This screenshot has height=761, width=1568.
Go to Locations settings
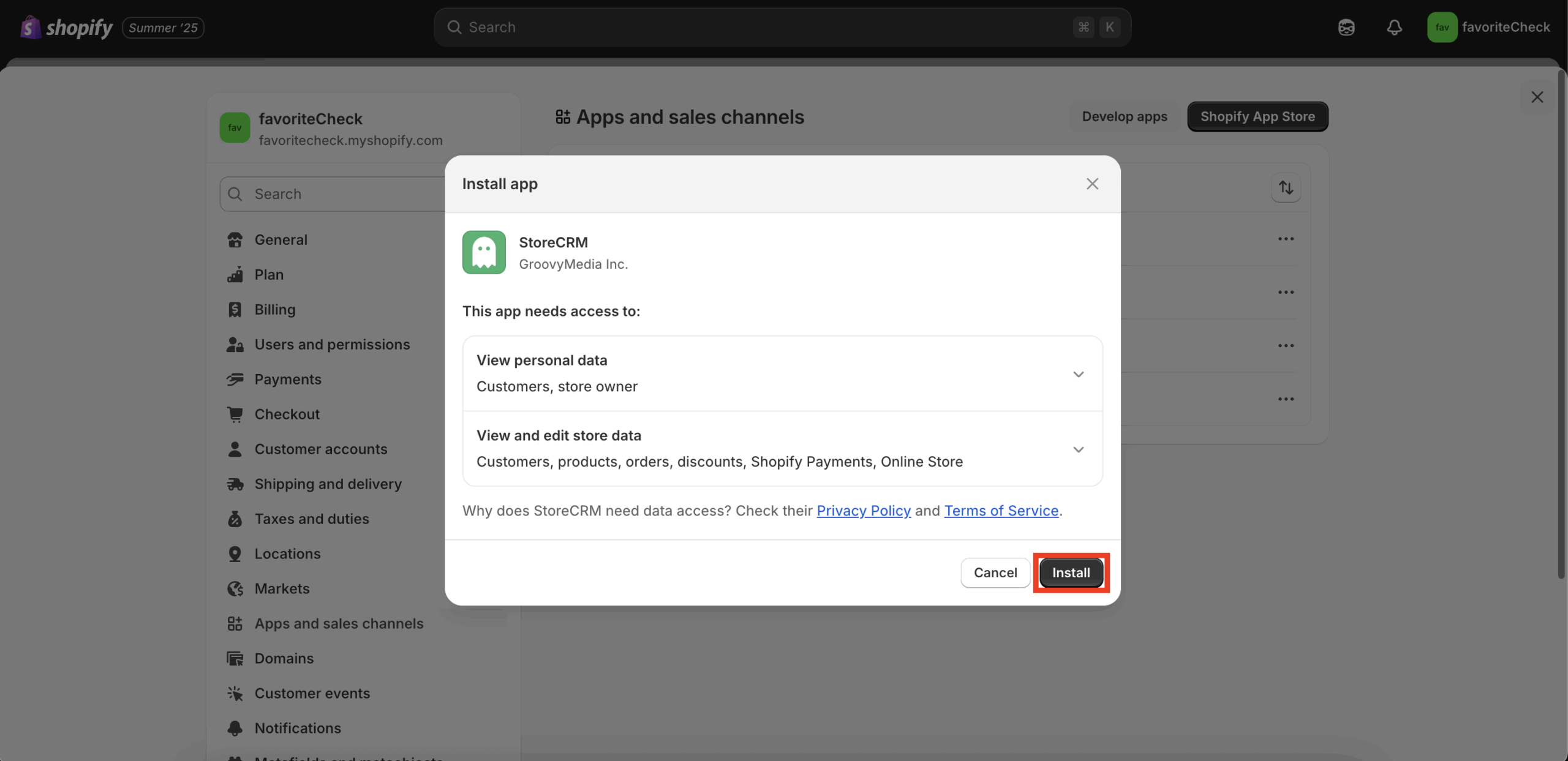(x=287, y=553)
